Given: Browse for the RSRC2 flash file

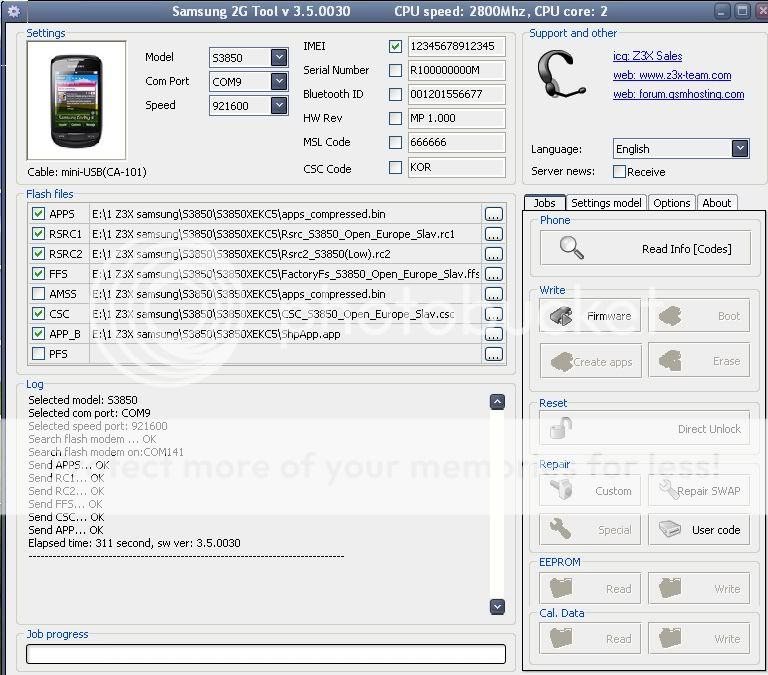Looking at the screenshot, I should pos(494,254).
